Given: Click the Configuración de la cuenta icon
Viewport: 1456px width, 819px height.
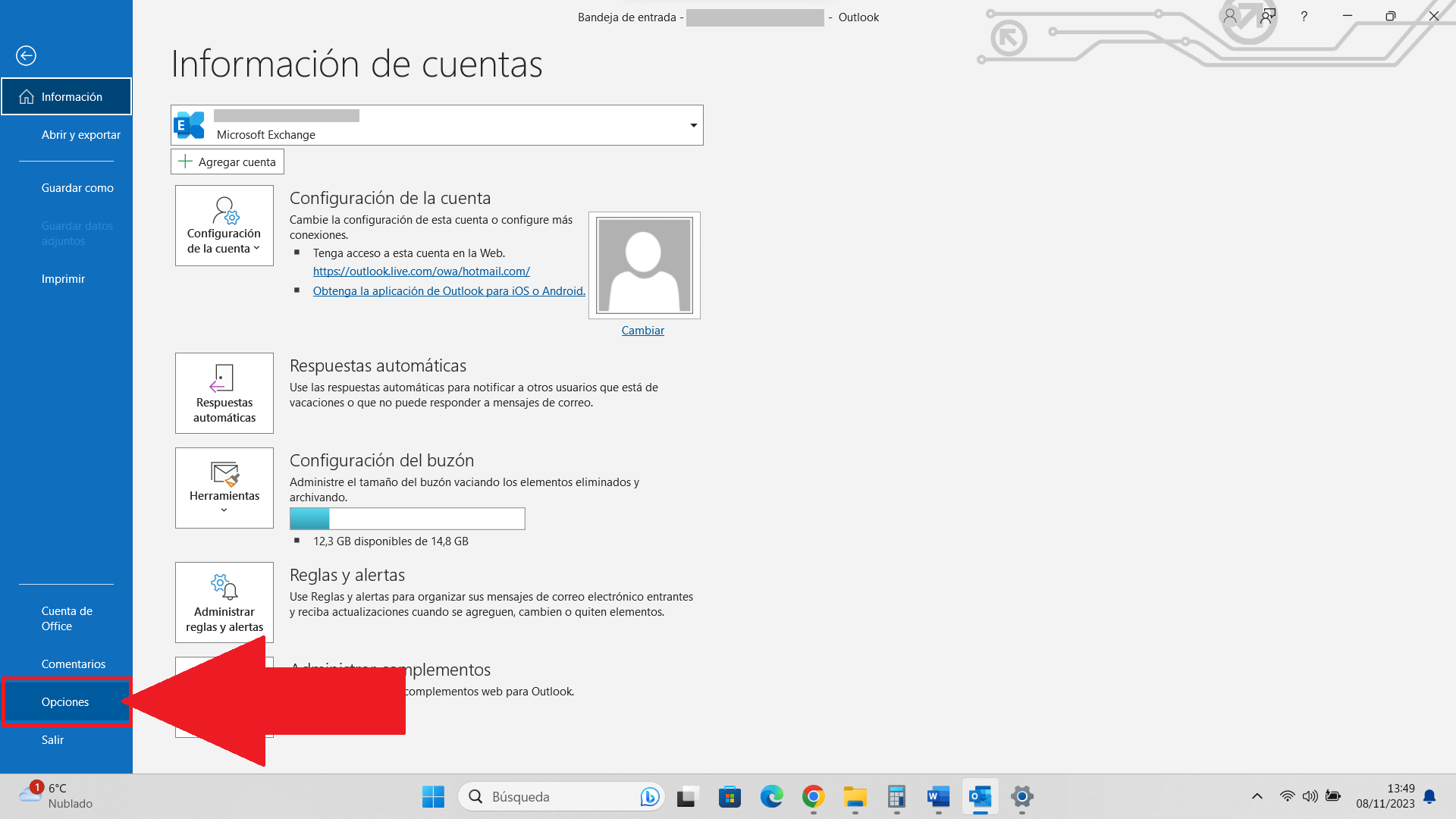Looking at the screenshot, I should pos(223,225).
